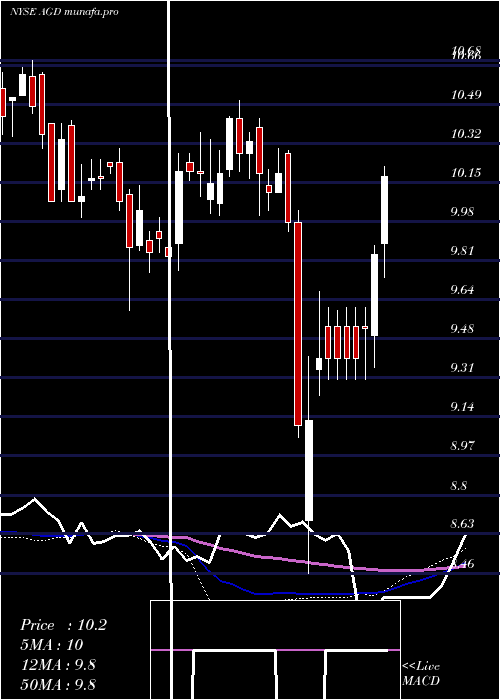Click the 10.49 price axis label
Screen dimensions: 500x700
click(466, 95)
